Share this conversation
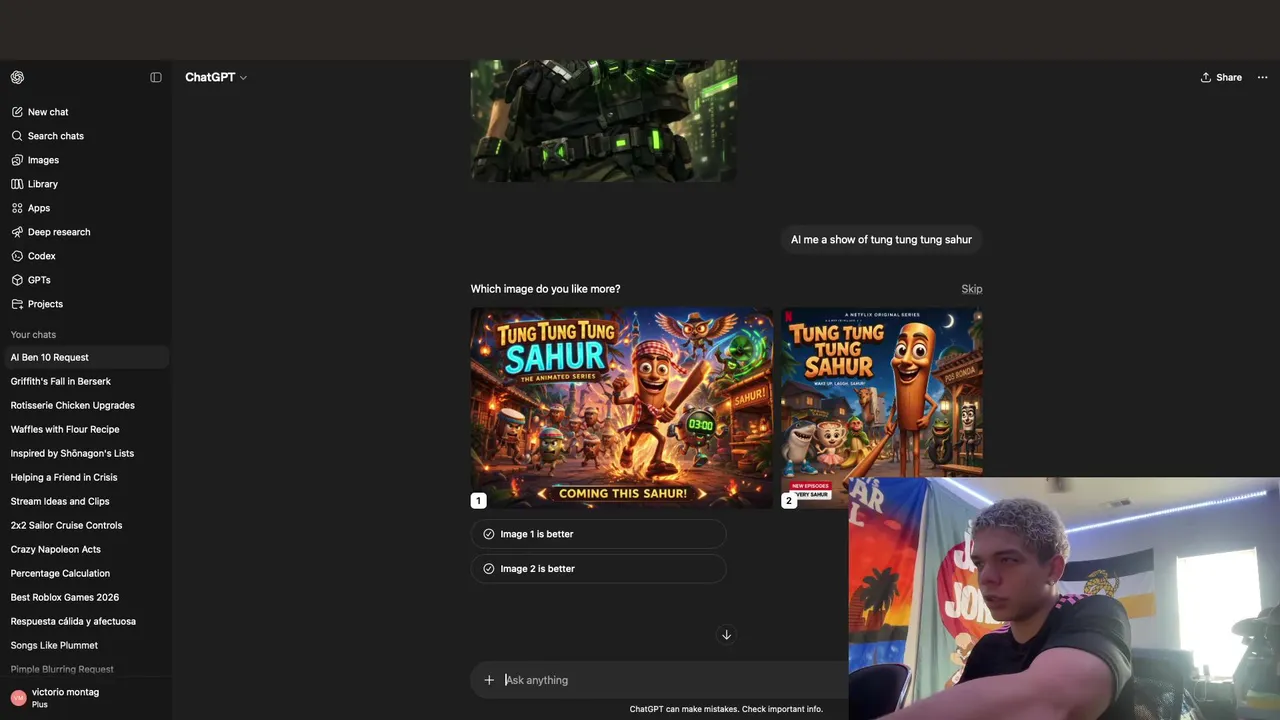The height and width of the screenshot is (720, 1280). [1221, 77]
